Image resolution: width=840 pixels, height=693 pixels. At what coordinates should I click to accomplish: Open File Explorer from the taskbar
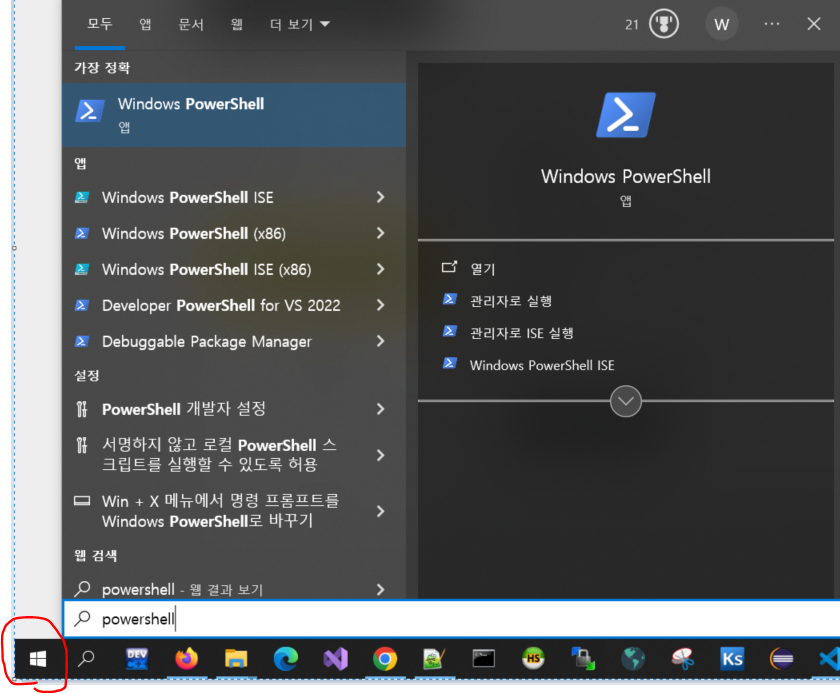(236, 659)
